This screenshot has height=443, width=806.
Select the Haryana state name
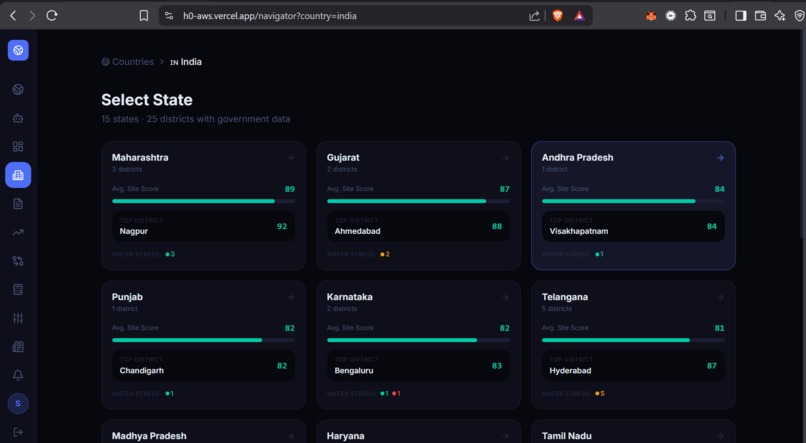tap(345, 436)
